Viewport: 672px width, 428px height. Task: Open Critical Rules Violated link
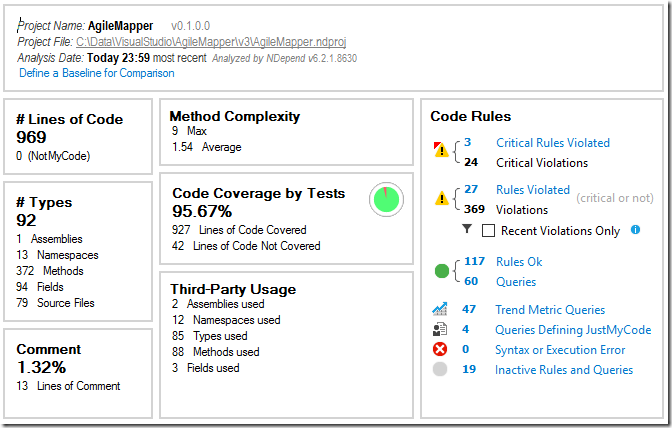tap(553, 143)
